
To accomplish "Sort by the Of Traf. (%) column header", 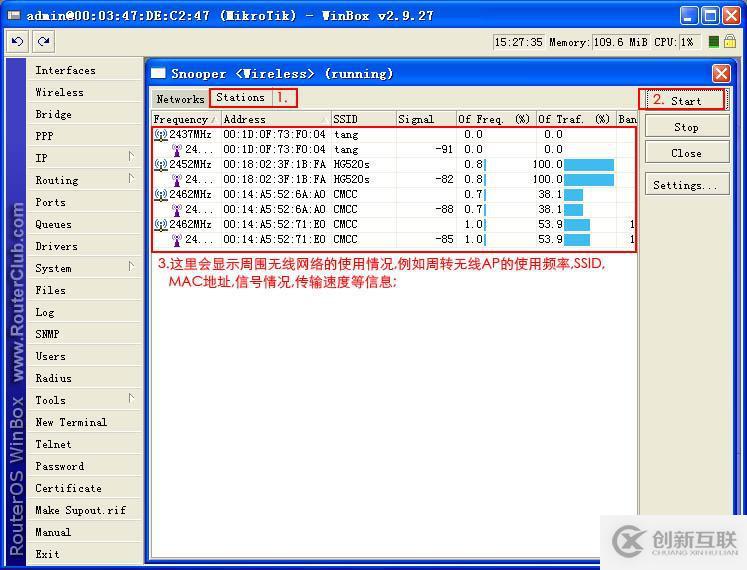I will pyautogui.click(x=575, y=119).
